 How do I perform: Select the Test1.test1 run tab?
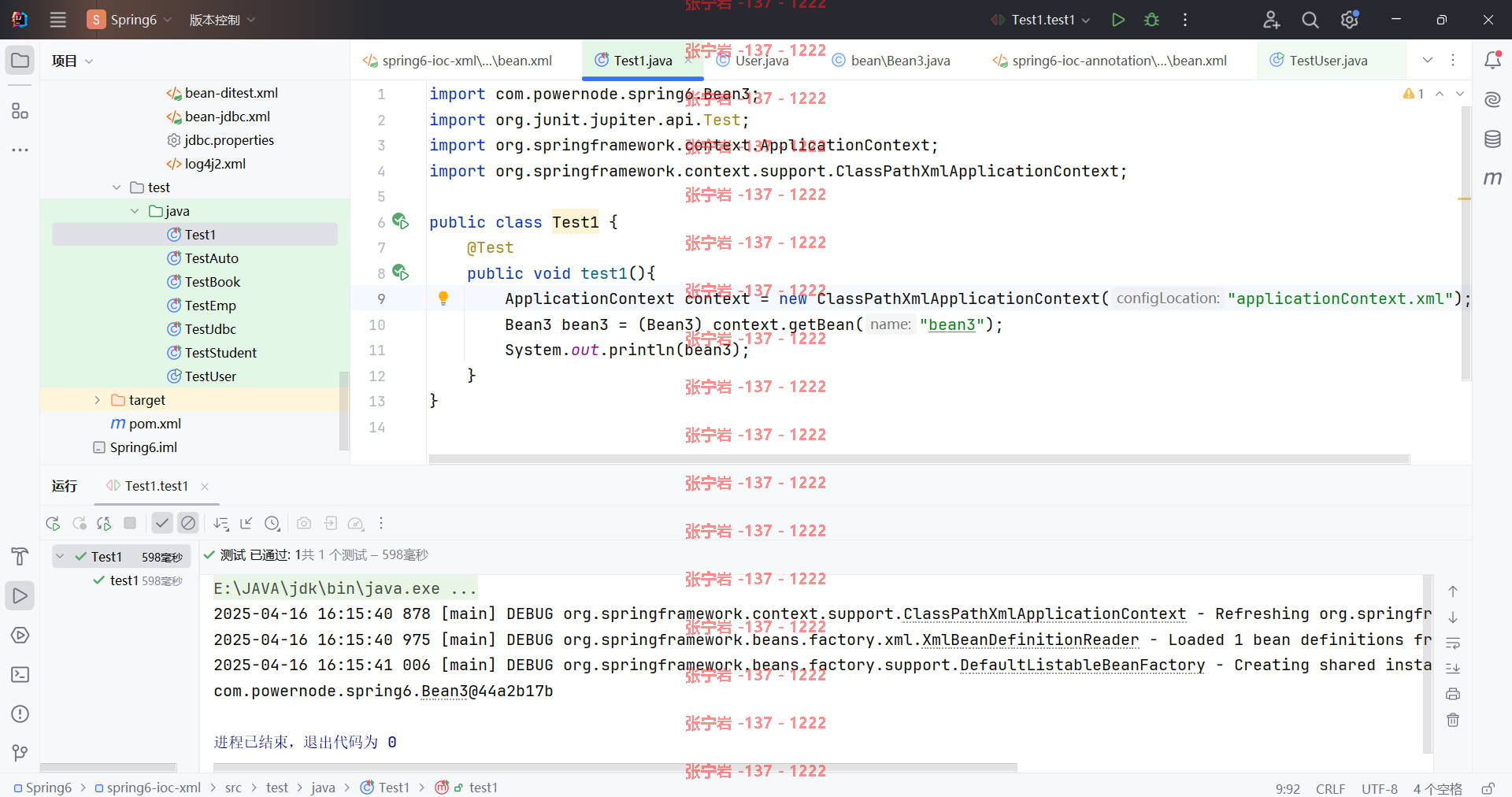(157, 486)
